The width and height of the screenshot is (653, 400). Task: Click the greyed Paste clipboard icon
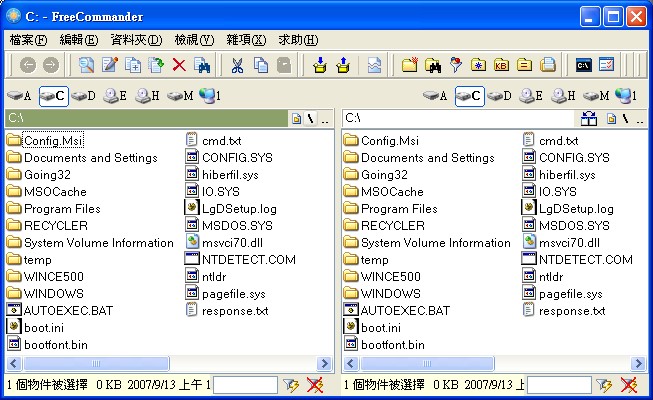click(284, 65)
